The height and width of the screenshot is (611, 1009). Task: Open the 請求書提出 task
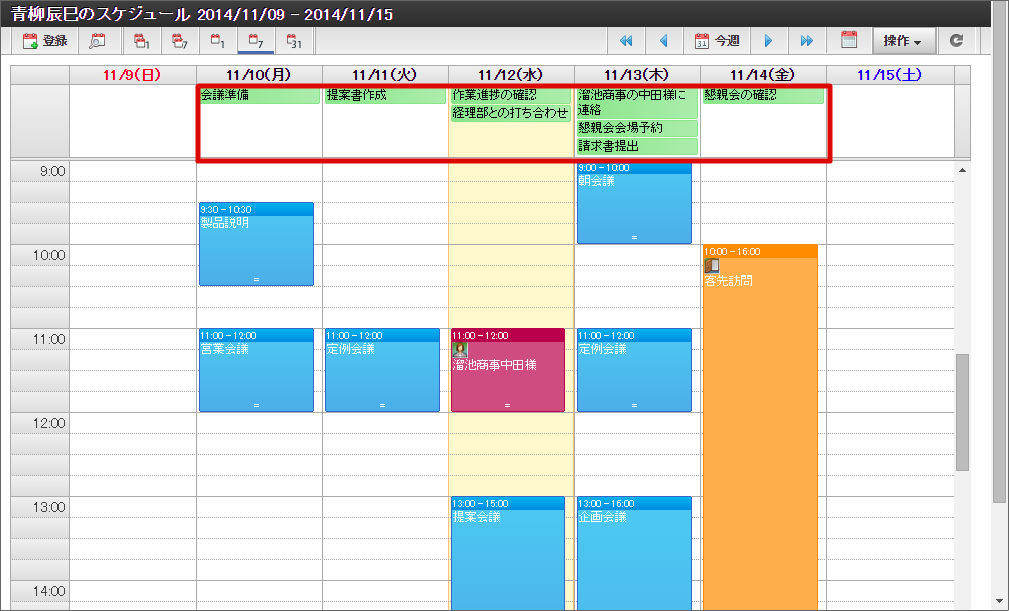[637, 146]
